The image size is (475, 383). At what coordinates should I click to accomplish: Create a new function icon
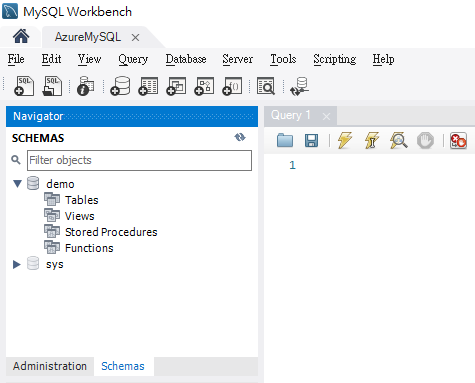[x=232, y=86]
